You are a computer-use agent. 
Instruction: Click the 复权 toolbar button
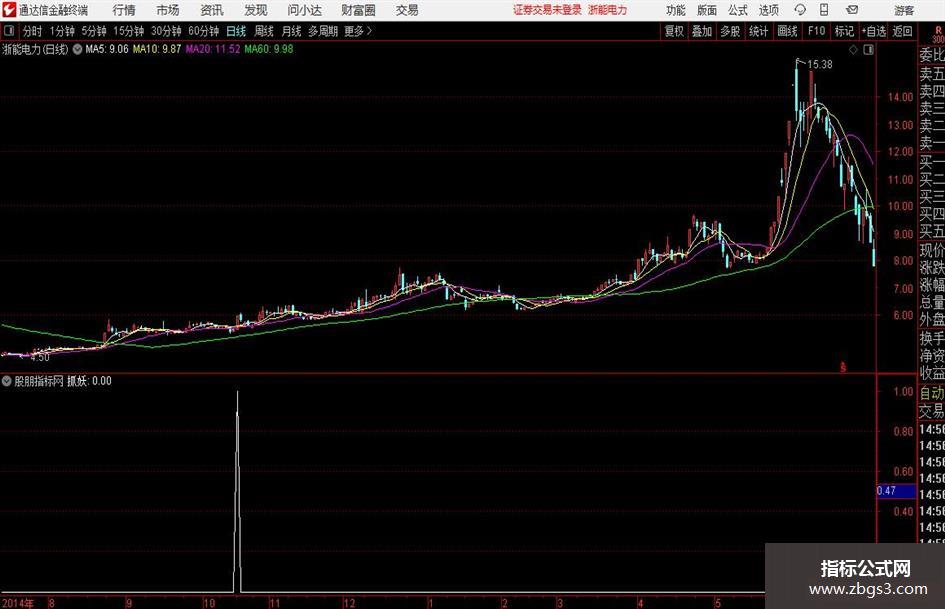674,31
